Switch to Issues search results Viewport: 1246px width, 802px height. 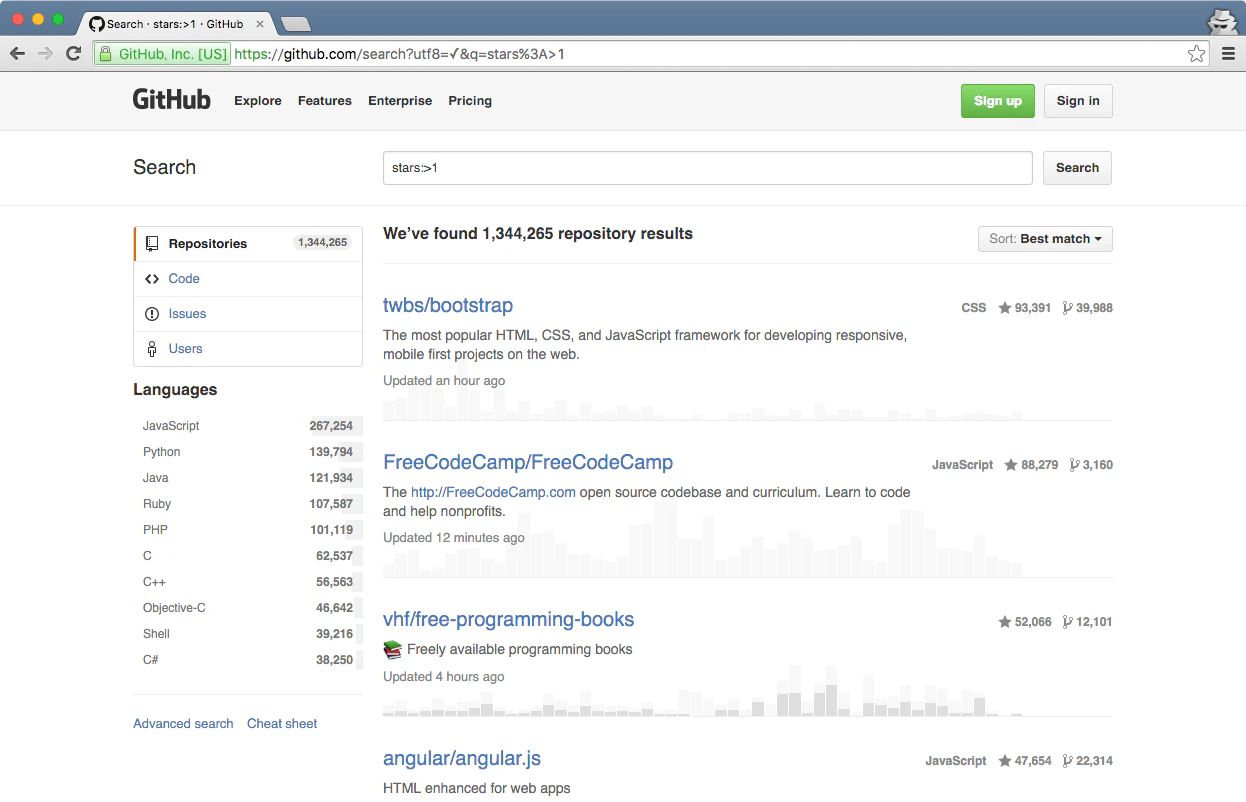click(248, 314)
